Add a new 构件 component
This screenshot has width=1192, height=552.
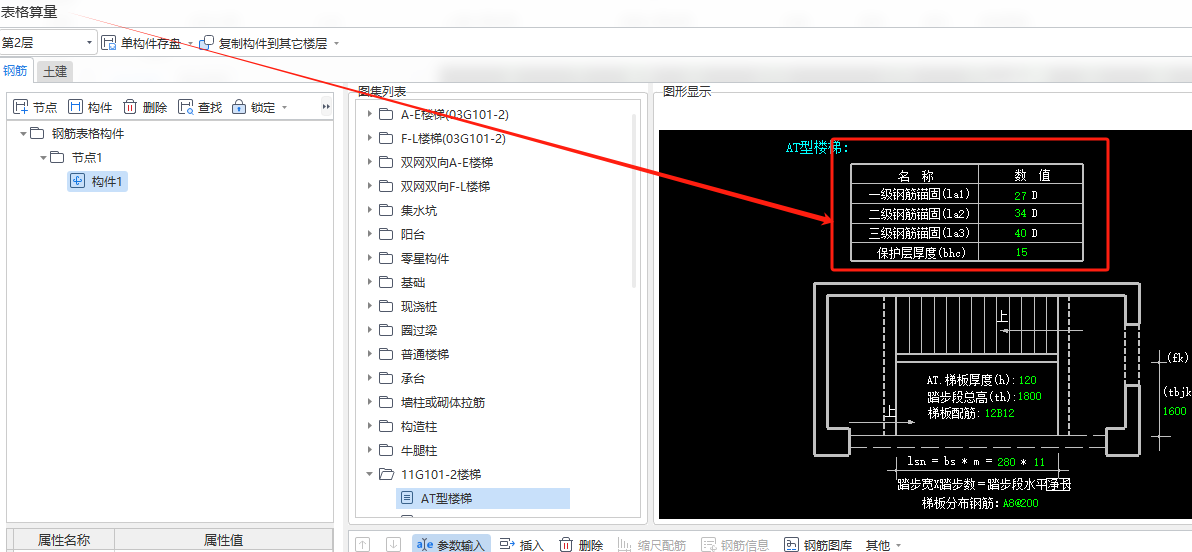(90, 107)
